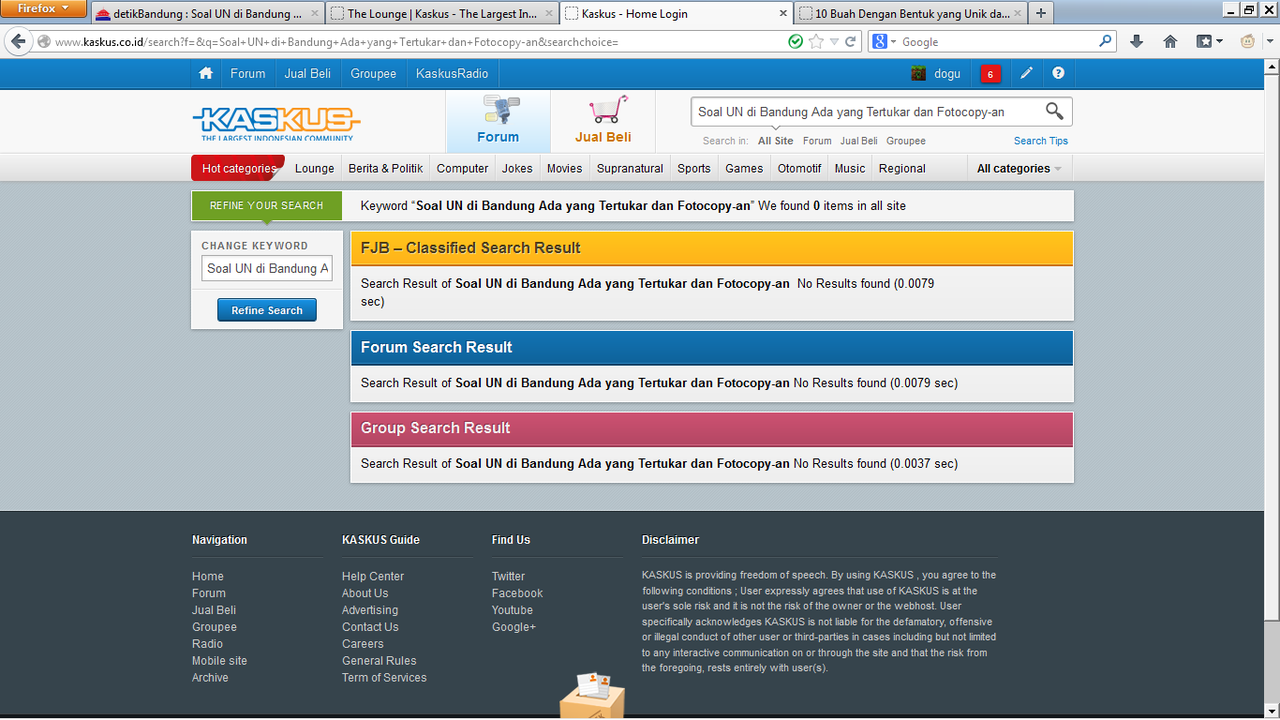Image resolution: width=1280 pixels, height=720 pixels.
Task: Click Google search bar magnifier icon
Action: 1105,42
